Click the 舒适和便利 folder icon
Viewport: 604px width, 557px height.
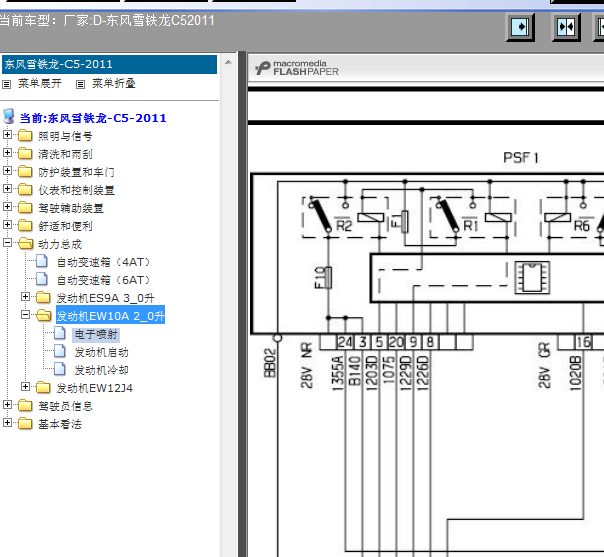25,225
